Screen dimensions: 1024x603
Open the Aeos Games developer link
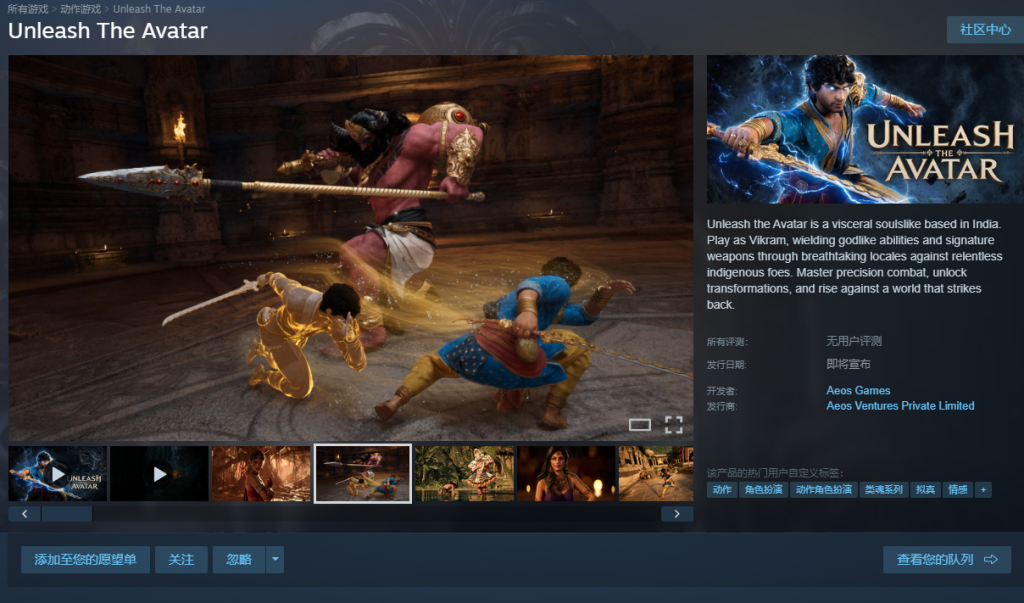(x=858, y=390)
